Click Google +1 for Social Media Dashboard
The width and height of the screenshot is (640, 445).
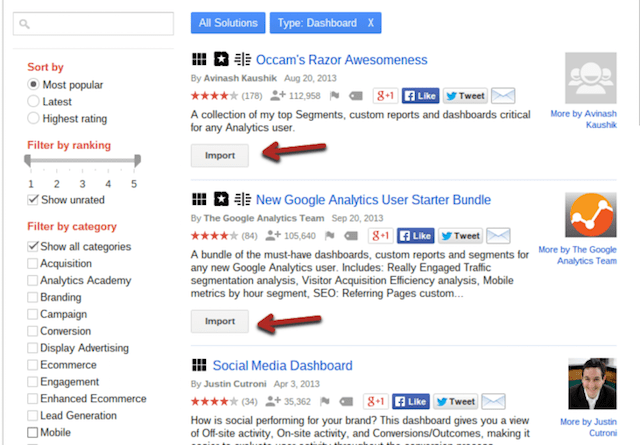pyautogui.click(x=376, y=401)
